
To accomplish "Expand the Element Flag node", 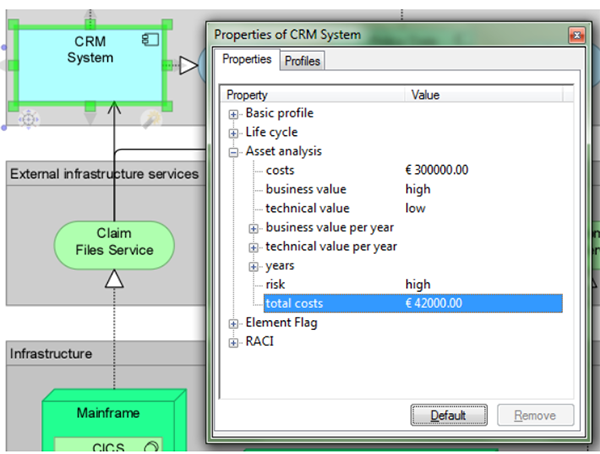I will (233, 323).
